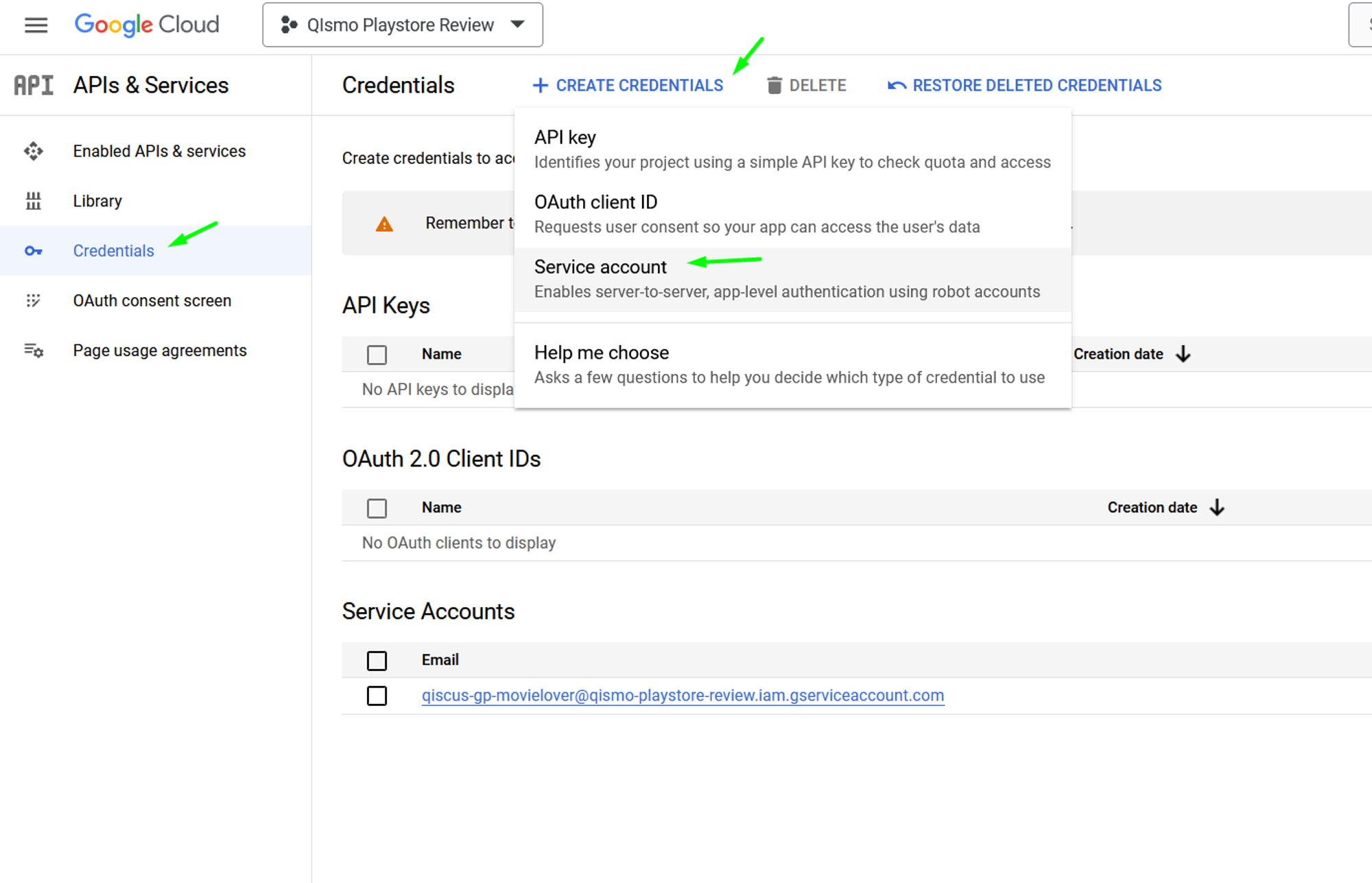
Task: Click the Google Cloud logo
Action: (147, 25)
